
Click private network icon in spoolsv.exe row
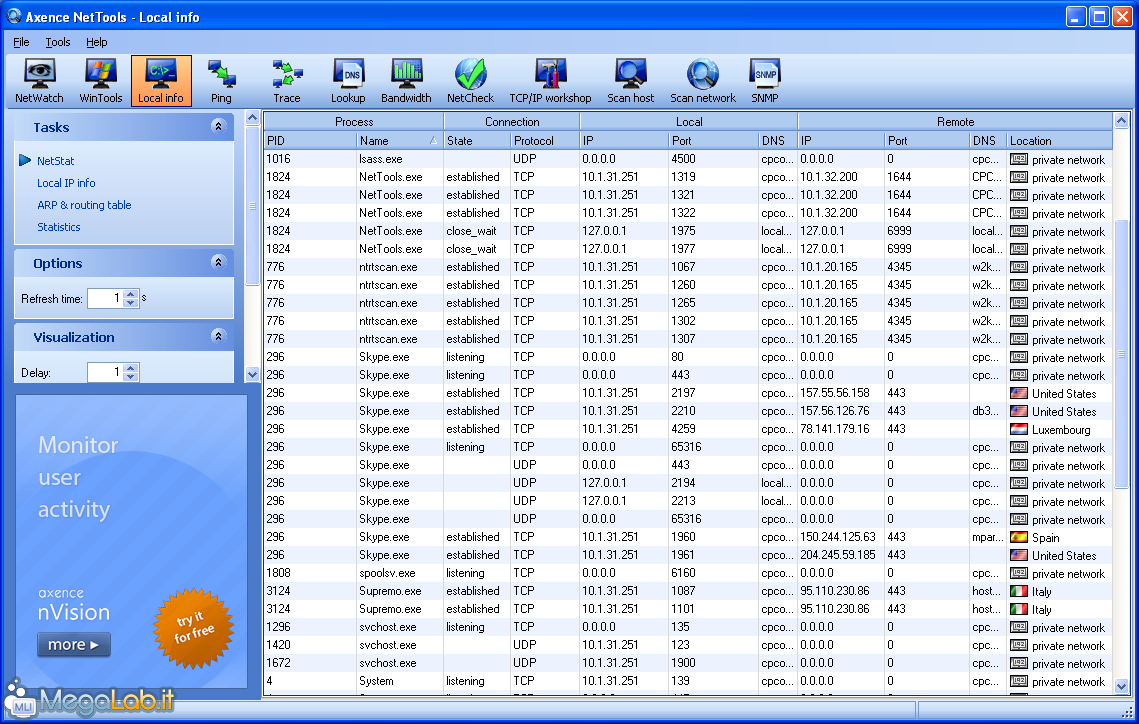[x=1018, y=573]
